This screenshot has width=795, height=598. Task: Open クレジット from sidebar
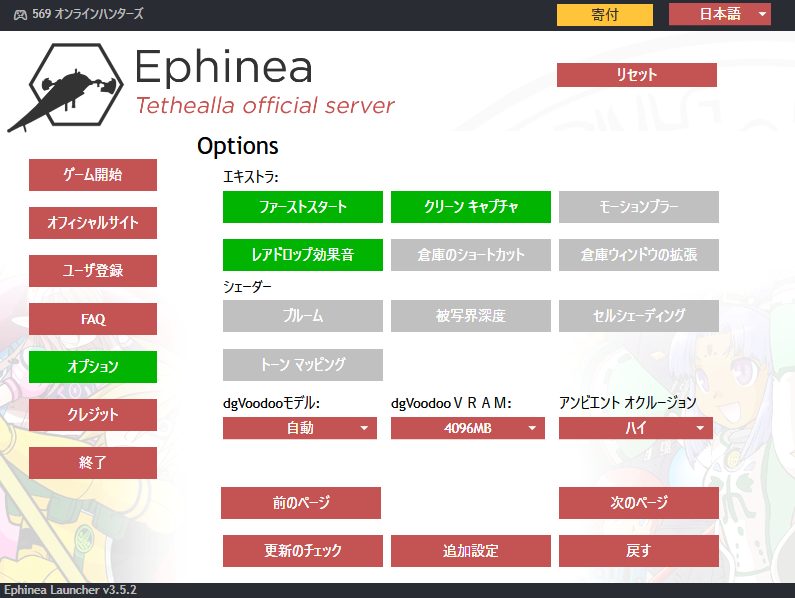pyautogui.click(x=93, y=415)
